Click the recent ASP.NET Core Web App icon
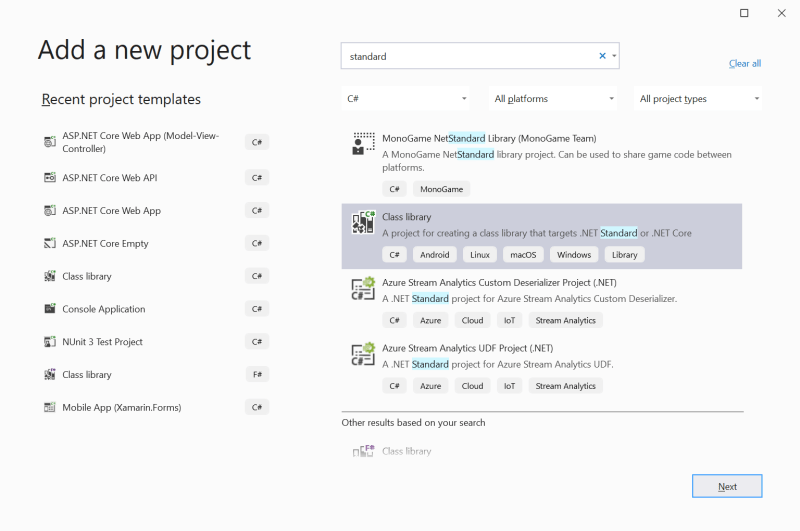Viewport: 800px width, 531px height. (x=49, y=210)
